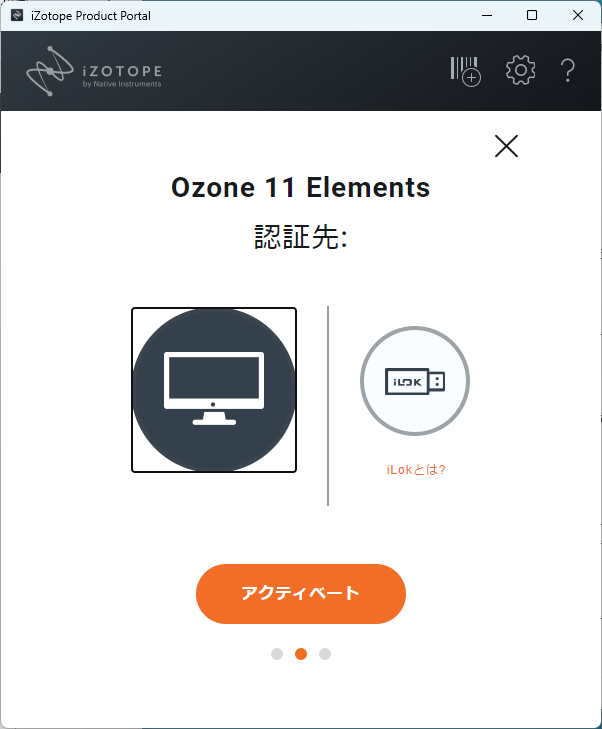Close the Ozone 11 Elements authorization dialog
Image resolution: width=602 pixels, height=729 pixels.
[506, 146]
